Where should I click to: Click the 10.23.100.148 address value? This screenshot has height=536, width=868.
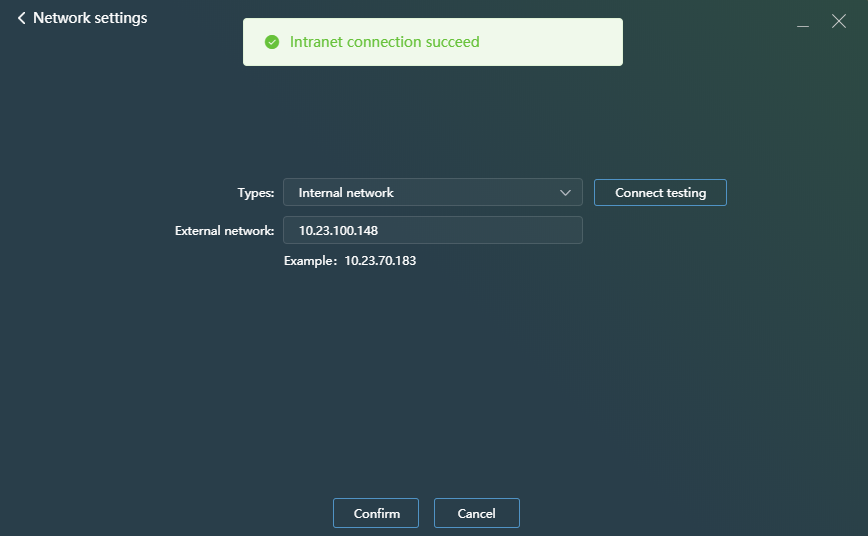pos(338,230)
